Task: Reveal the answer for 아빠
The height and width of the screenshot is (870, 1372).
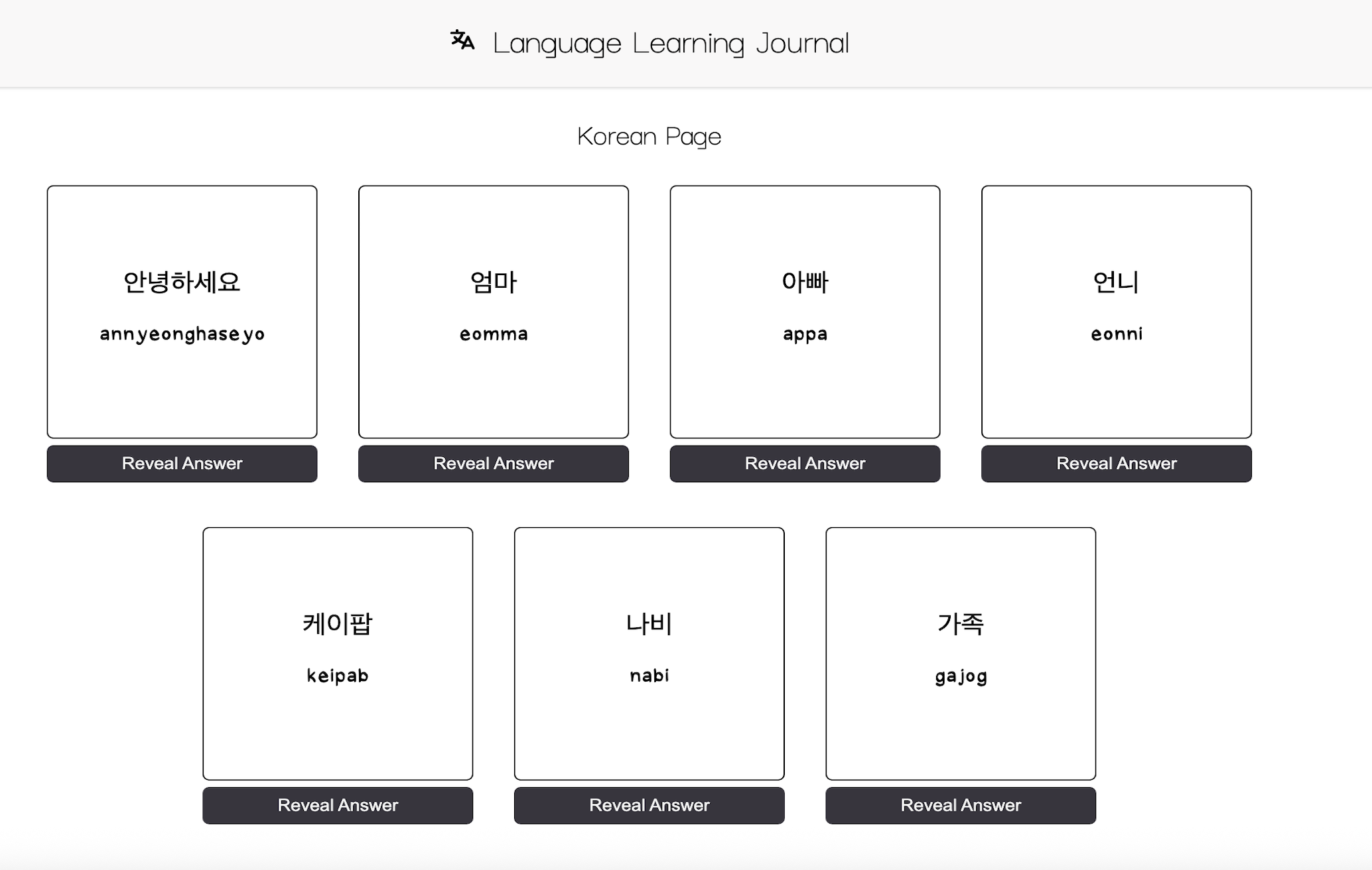Action: 805,464
